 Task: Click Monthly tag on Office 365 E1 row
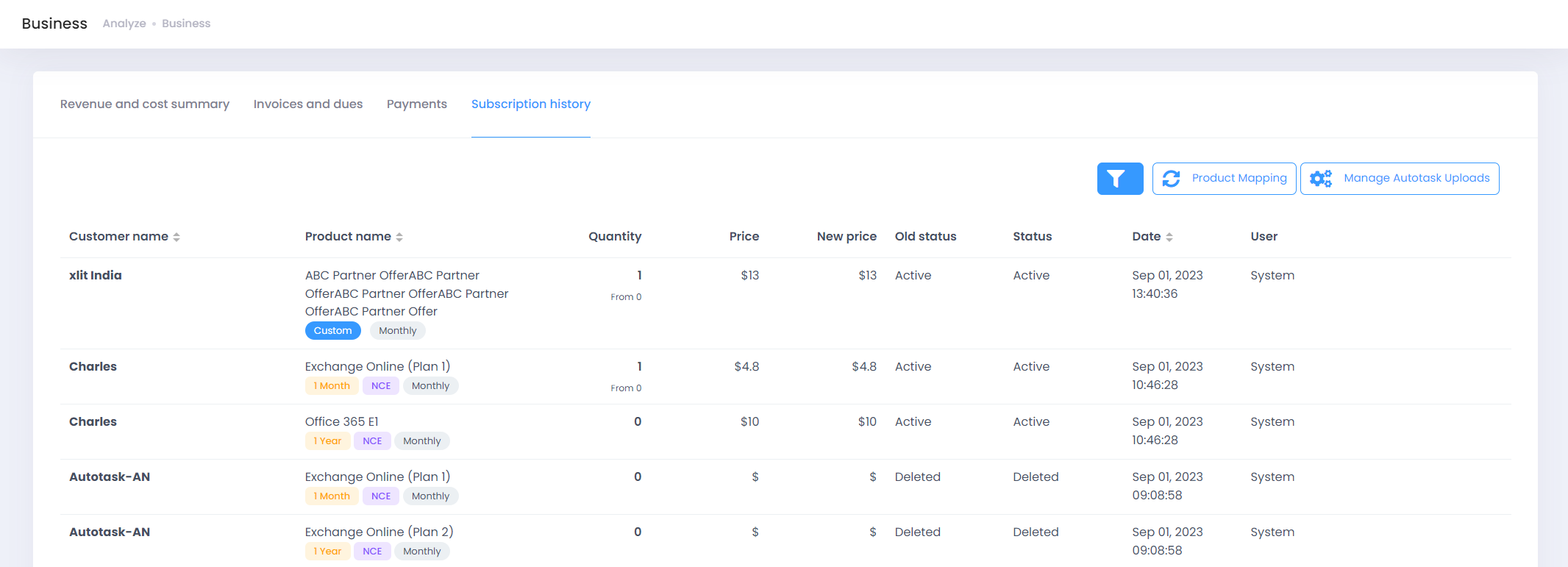click(422, 441)
